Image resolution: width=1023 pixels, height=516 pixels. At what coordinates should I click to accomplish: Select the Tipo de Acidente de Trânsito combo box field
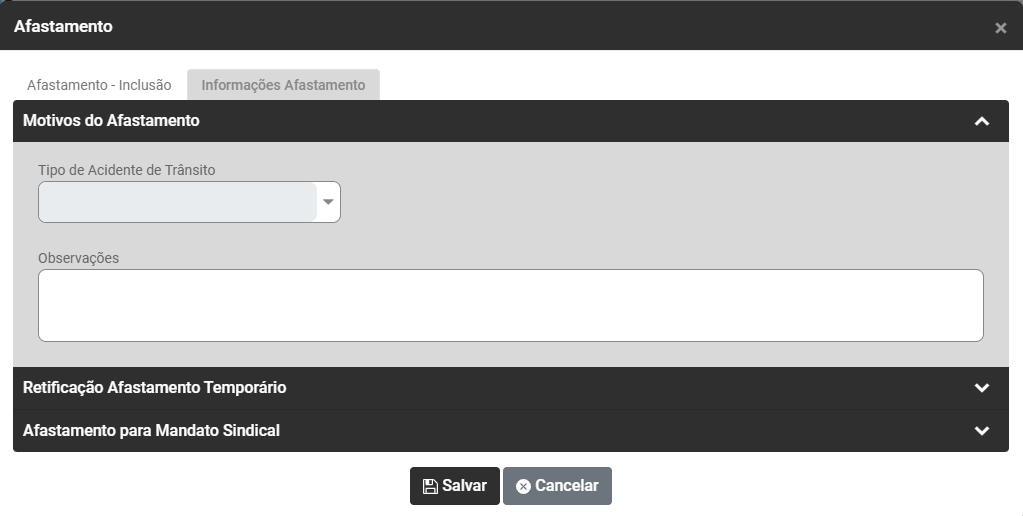click(x=178, y=202)
